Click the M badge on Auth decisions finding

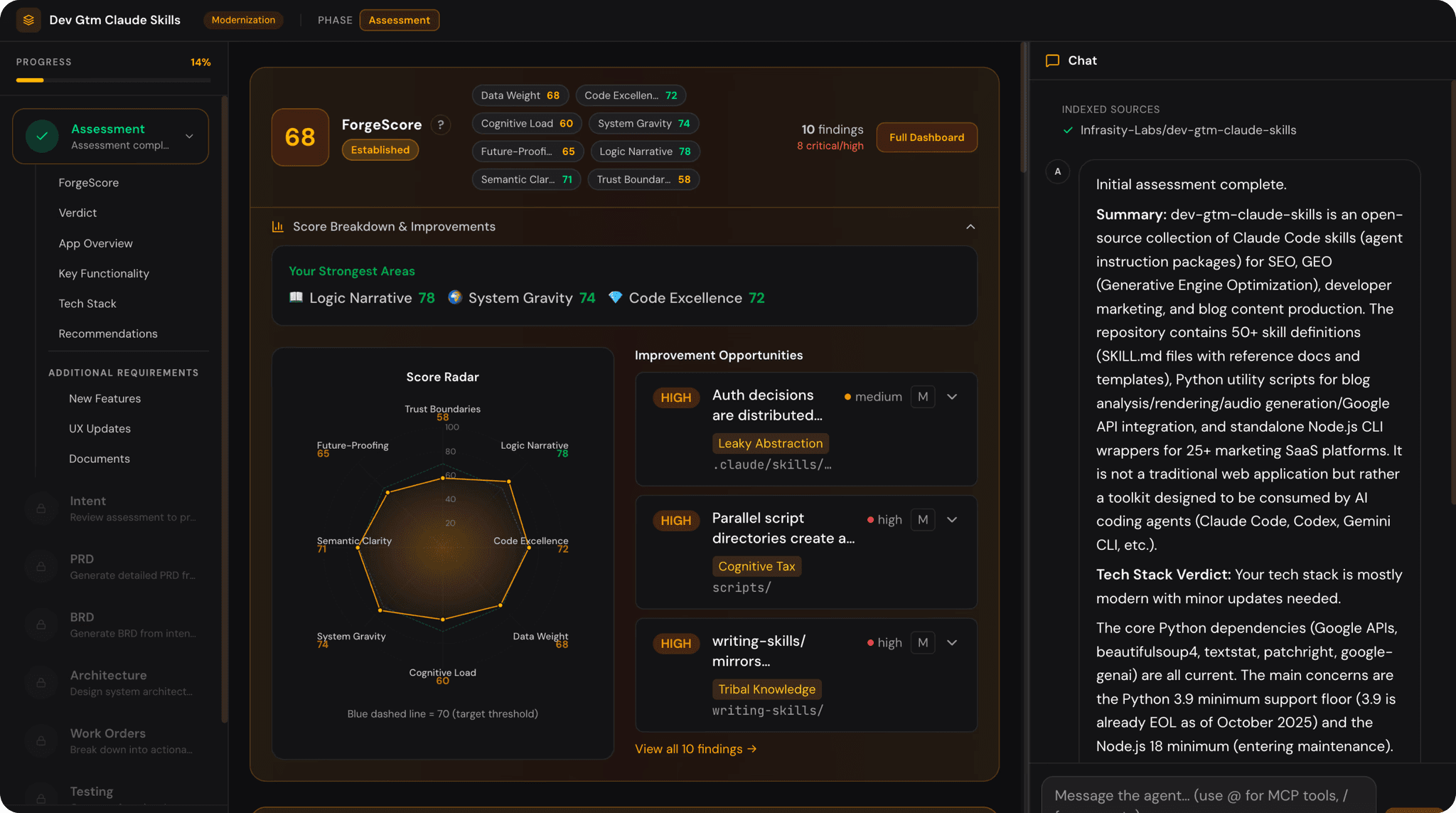[x=923, y=397]
